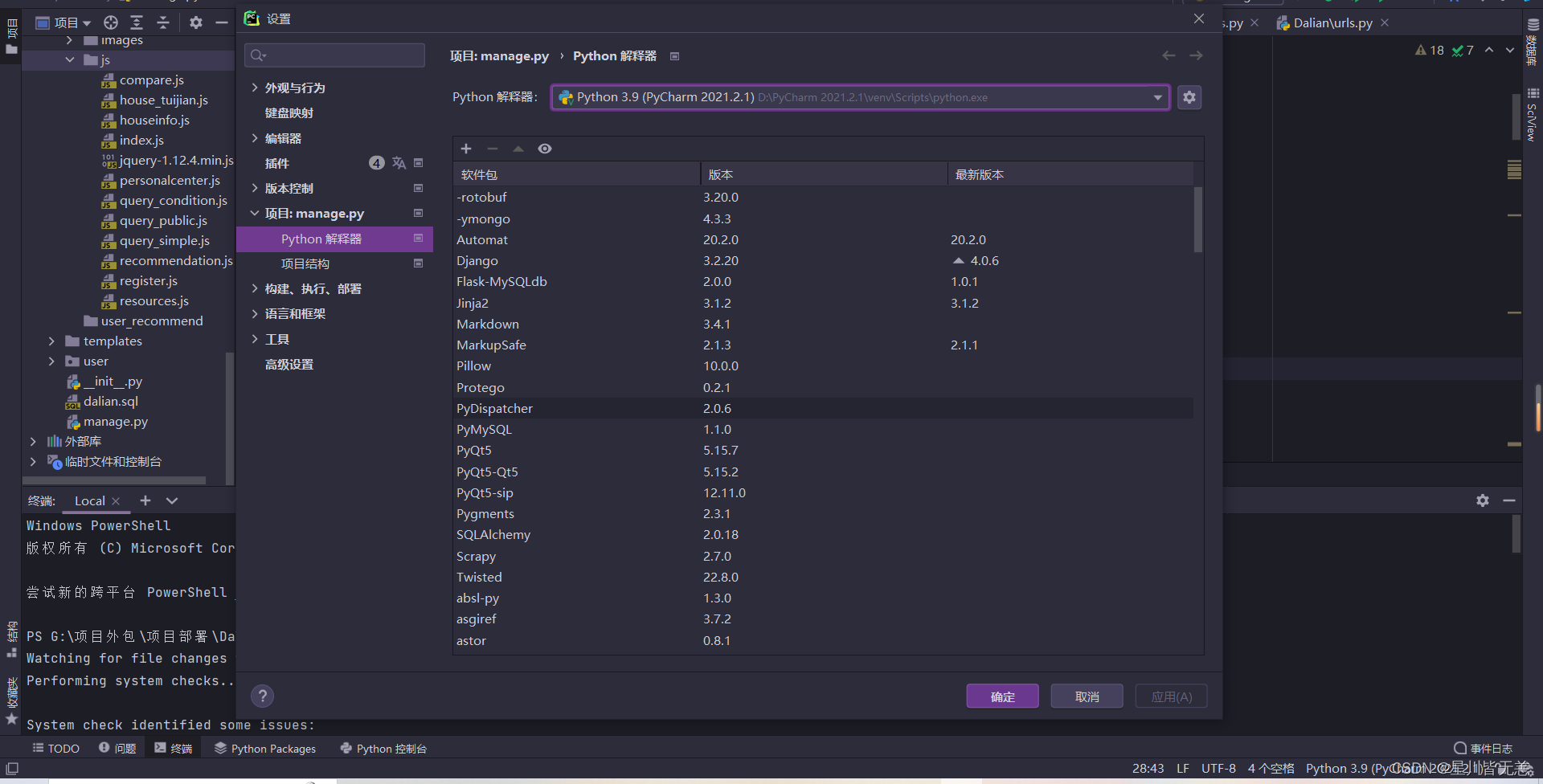
Task: Click the 最新版本 column header
Action: click(x=1070, y=174)
